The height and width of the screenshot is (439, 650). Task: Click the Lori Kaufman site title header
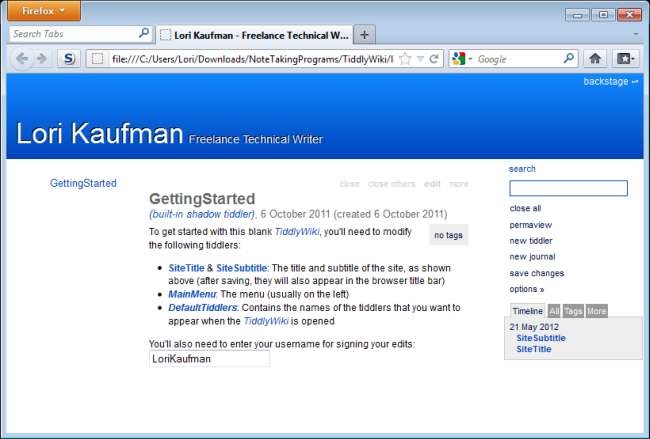point(99,133)
